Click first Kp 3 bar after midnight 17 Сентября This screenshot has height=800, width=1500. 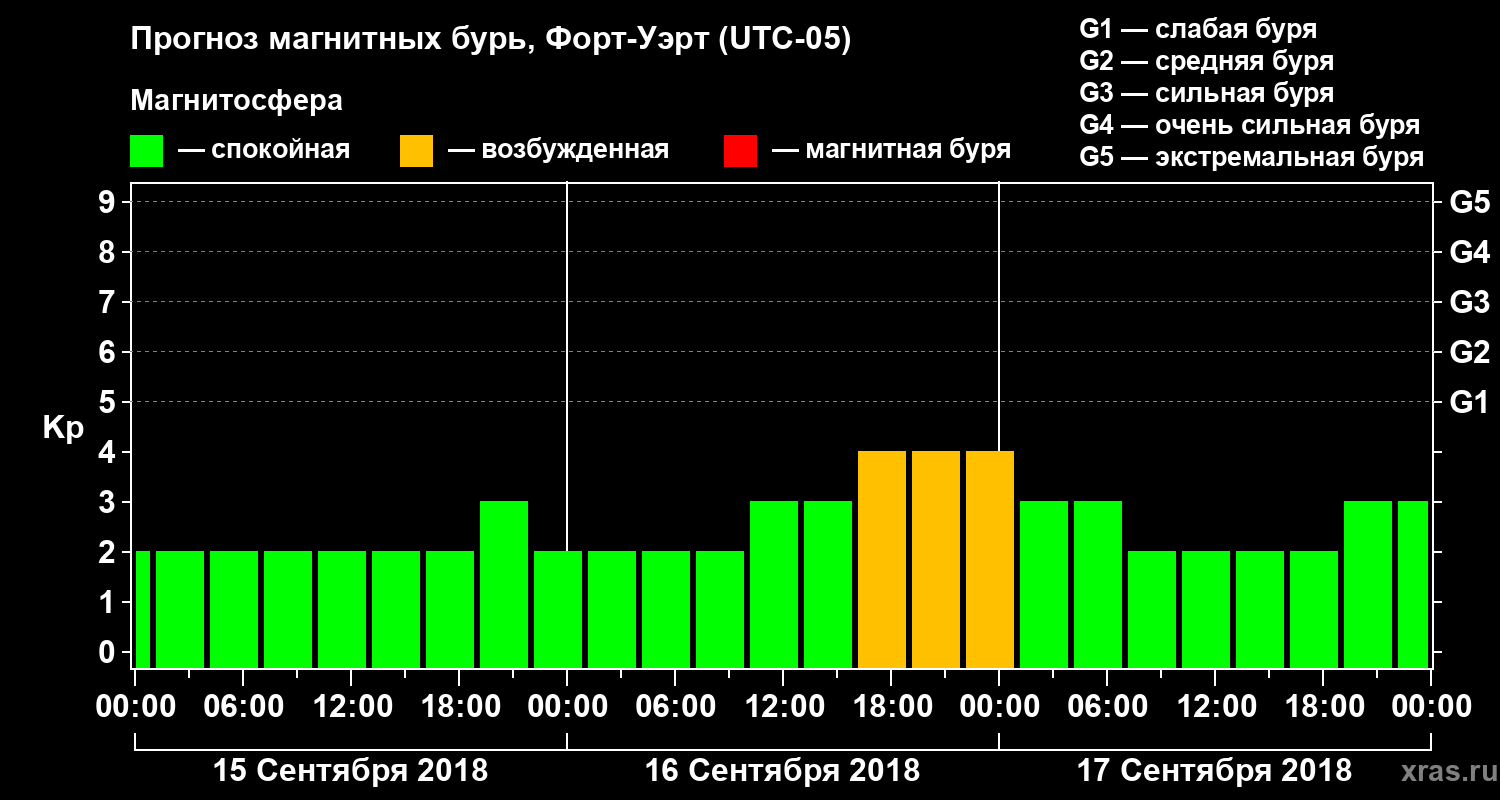click(1044, 584)
